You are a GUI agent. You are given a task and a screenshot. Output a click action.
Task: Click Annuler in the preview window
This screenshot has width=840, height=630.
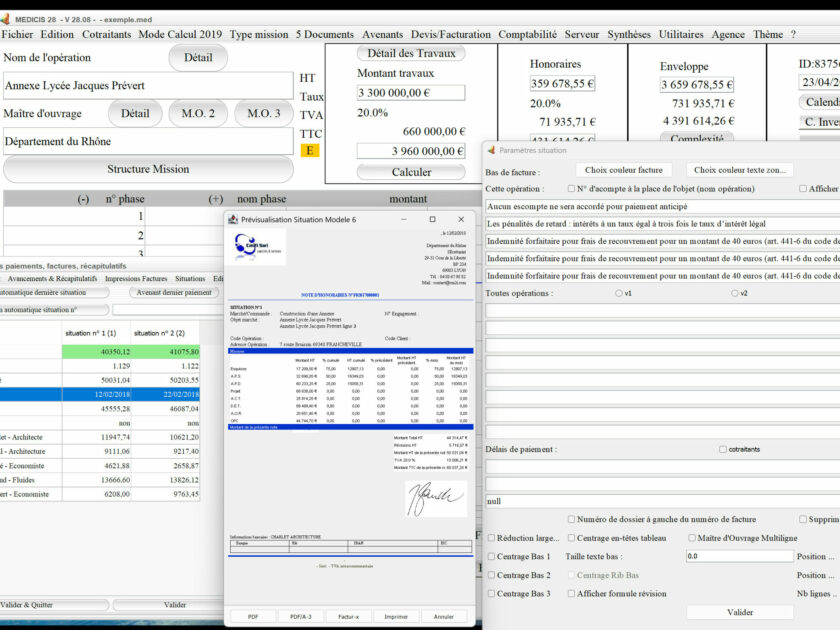pos(444,617)
